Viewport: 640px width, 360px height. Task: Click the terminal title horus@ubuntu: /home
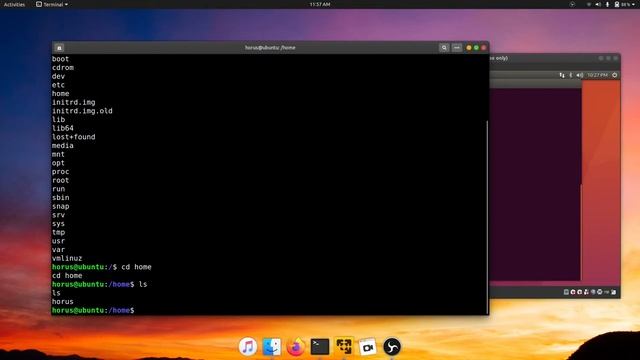(270, 48)
